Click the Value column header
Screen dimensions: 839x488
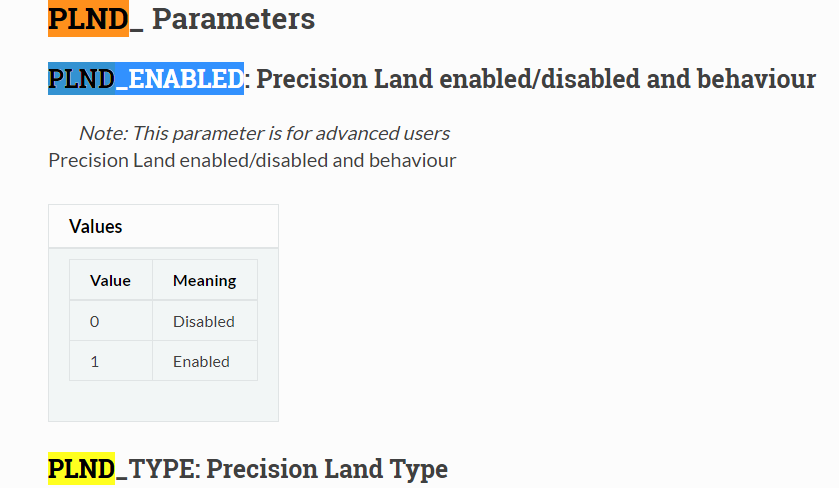click(x=111, y=280)
